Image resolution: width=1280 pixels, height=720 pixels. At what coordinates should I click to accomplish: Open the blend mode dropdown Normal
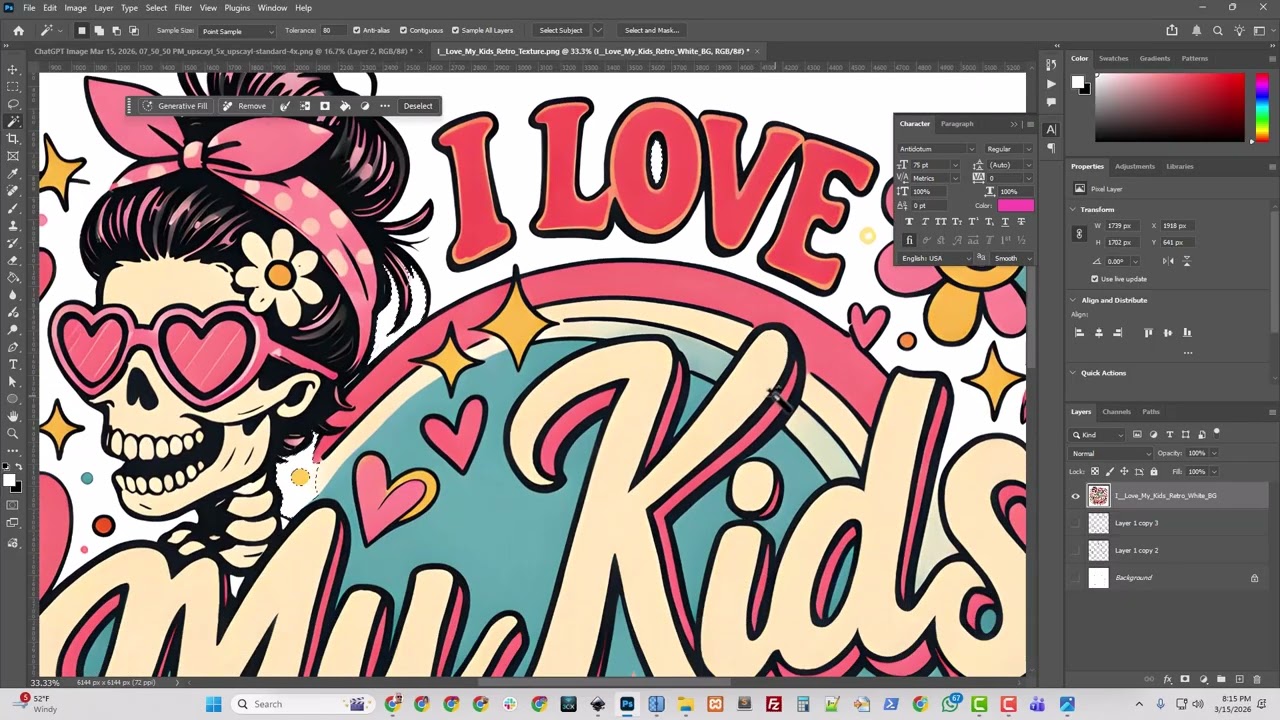1111,454
